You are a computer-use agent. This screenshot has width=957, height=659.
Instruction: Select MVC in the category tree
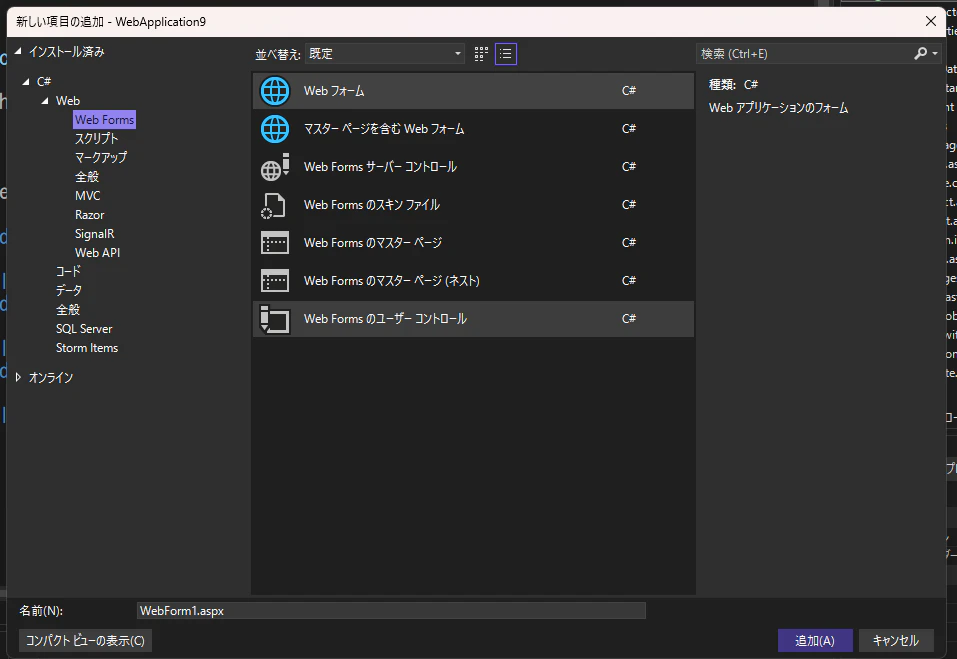[87, 196]
